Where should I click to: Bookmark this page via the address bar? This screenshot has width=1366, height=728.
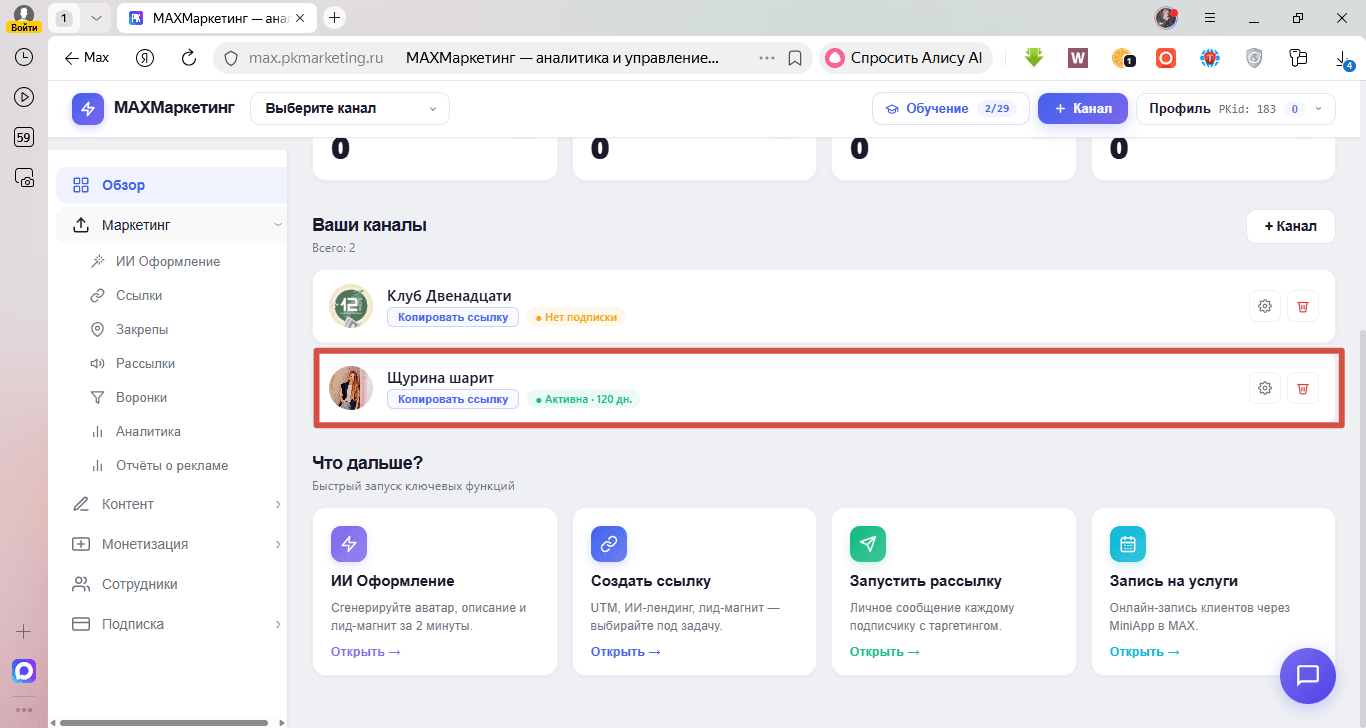click(795, 58)
